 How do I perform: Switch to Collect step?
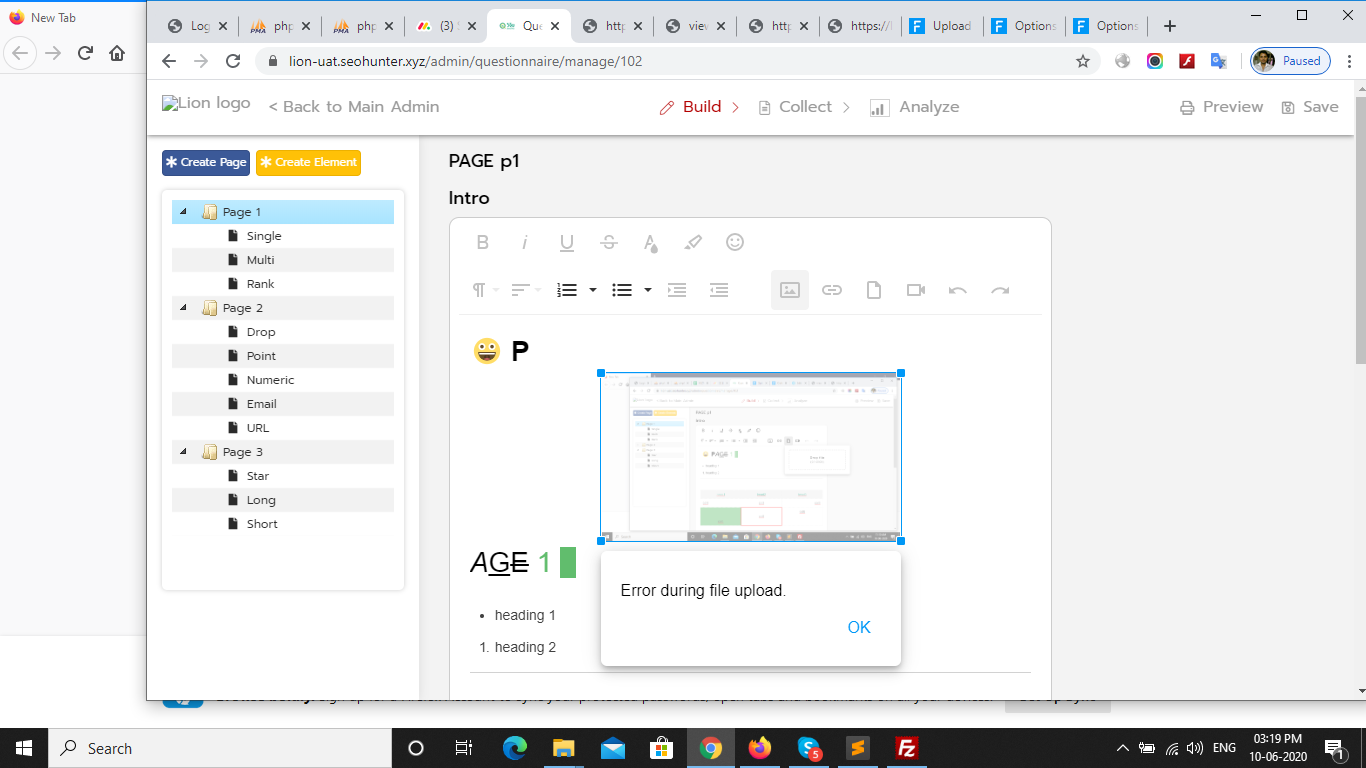tap(804, 107)
